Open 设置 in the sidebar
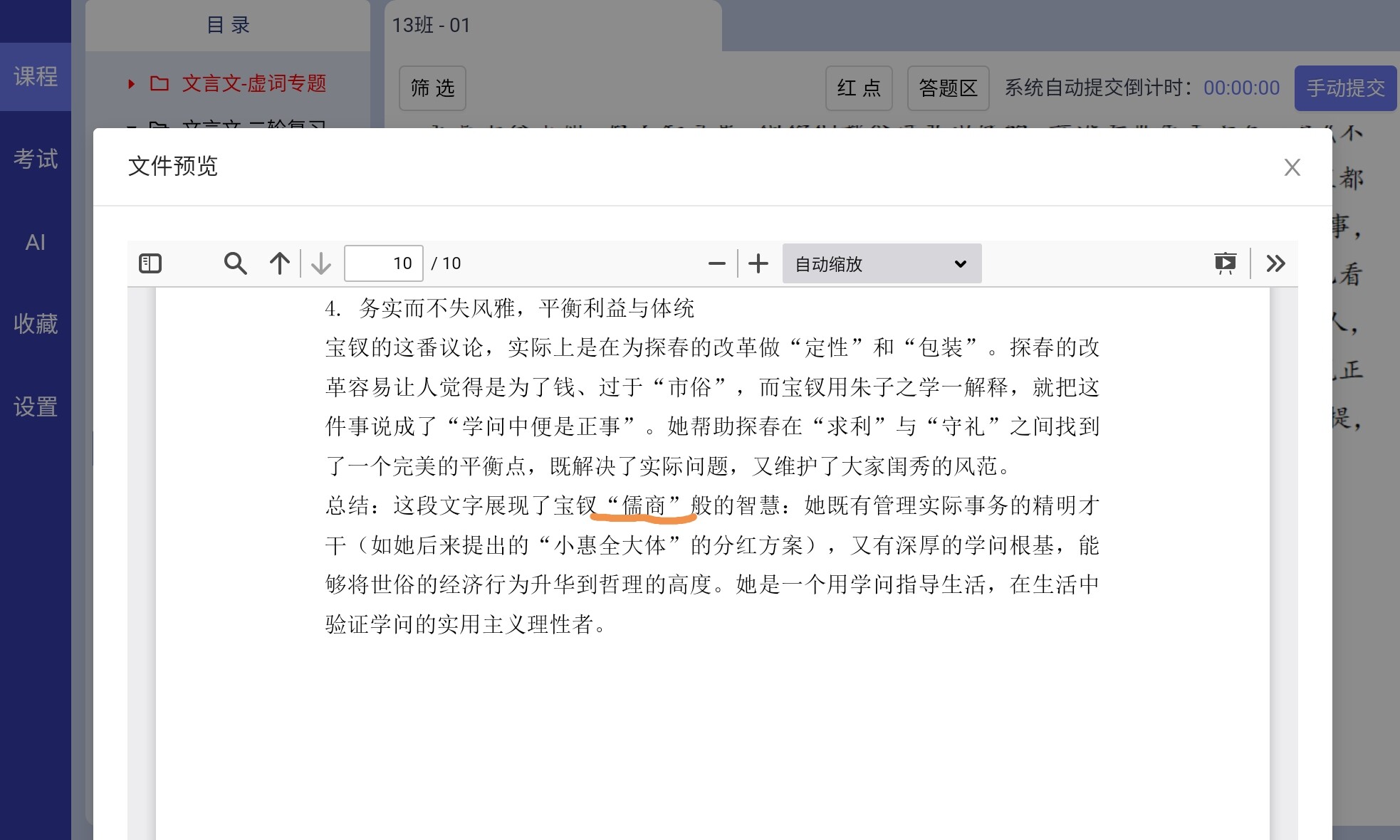The height and width of the screenshot is (840, 1400). (36, 406)
